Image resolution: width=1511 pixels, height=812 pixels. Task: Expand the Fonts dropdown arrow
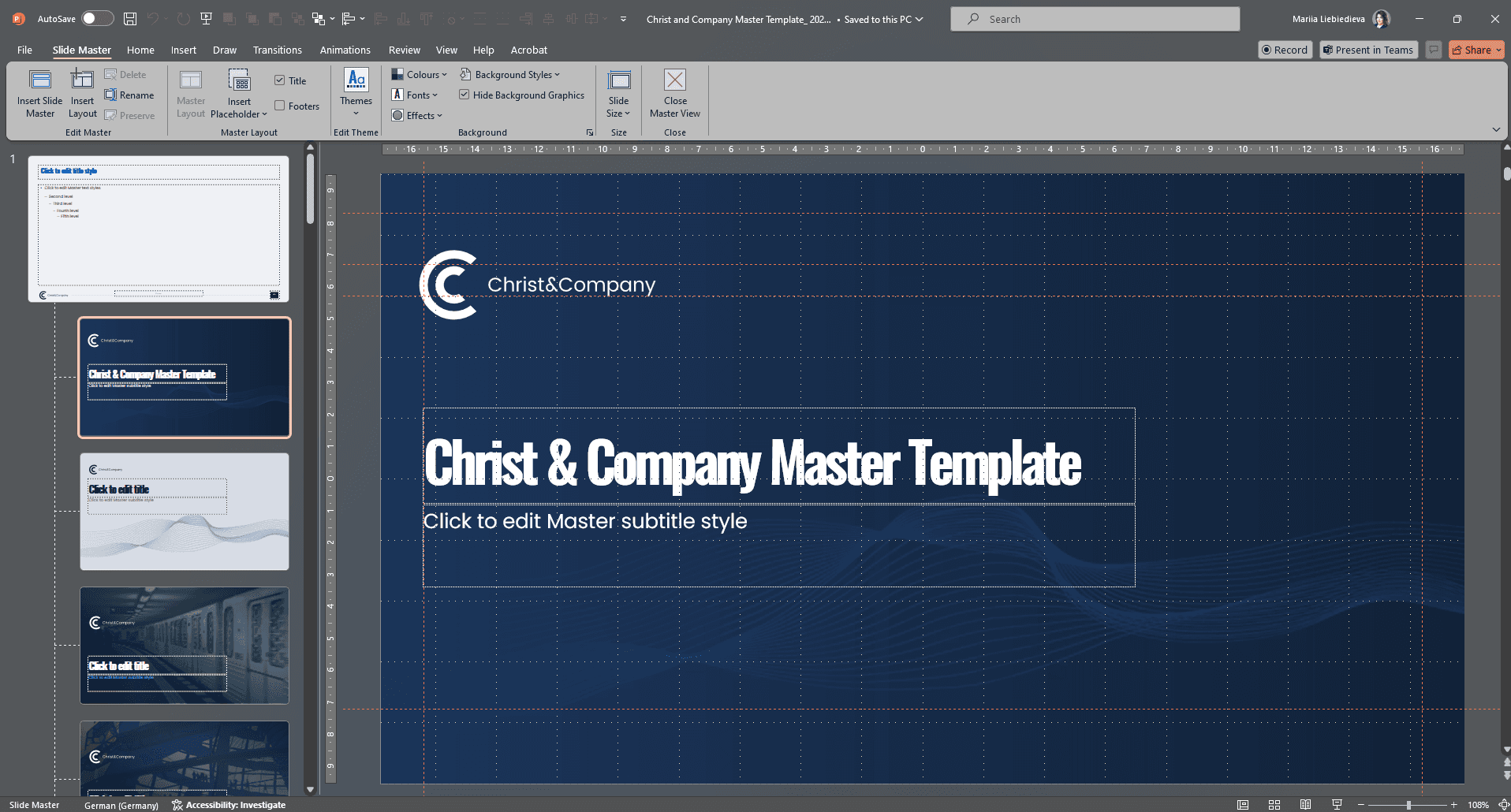point(435,95)
